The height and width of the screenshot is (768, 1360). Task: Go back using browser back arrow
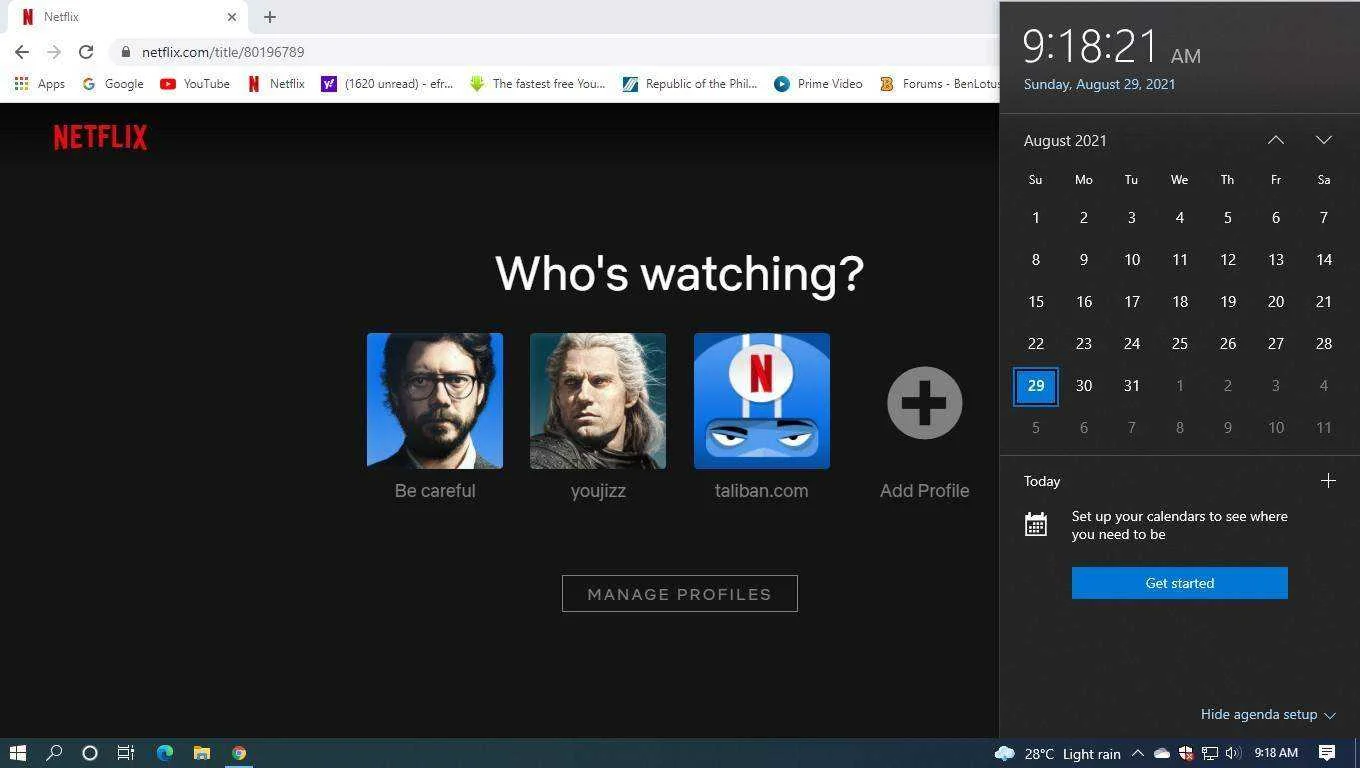point(22,52)
